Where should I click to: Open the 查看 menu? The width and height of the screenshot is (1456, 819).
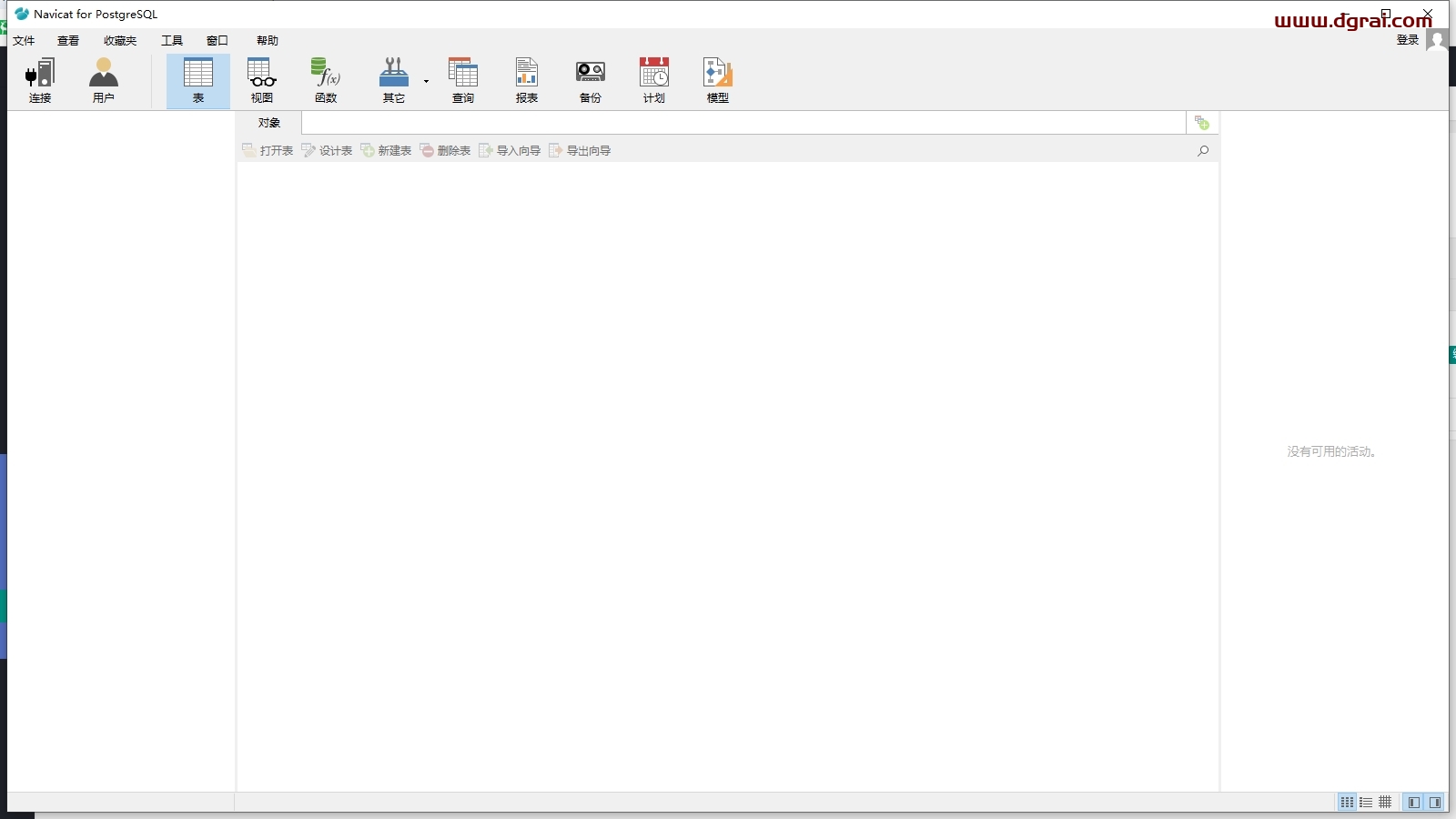tap(68, 40)
